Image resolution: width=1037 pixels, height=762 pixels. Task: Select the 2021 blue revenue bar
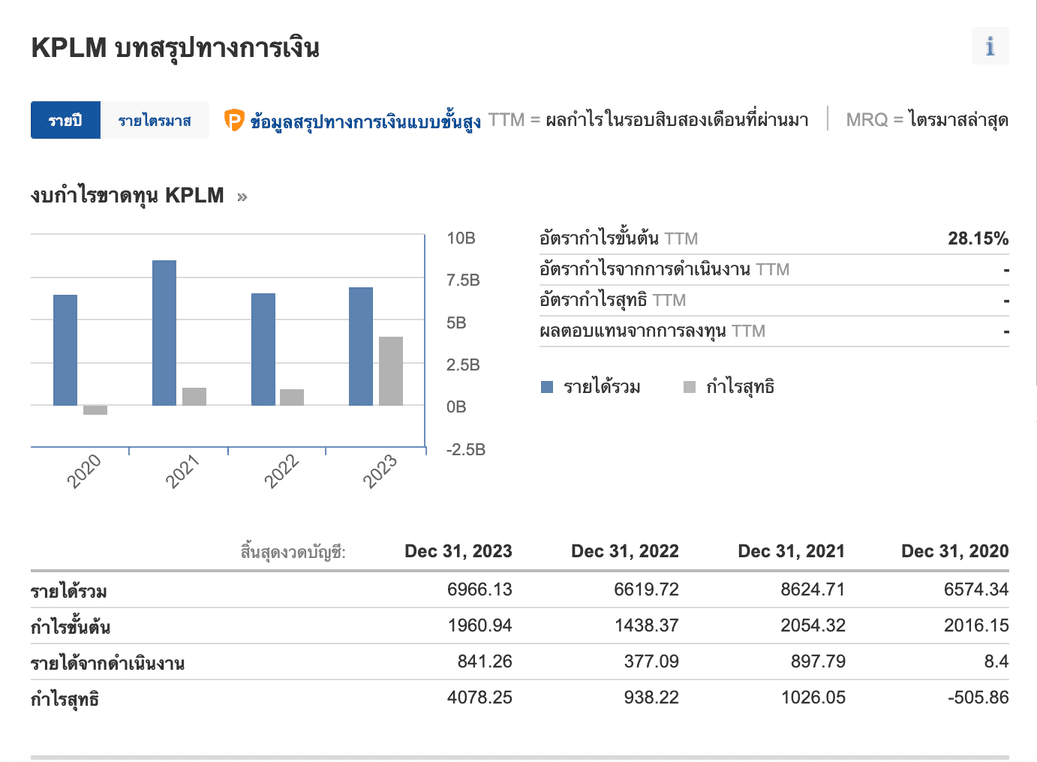(x=164, y=333)
